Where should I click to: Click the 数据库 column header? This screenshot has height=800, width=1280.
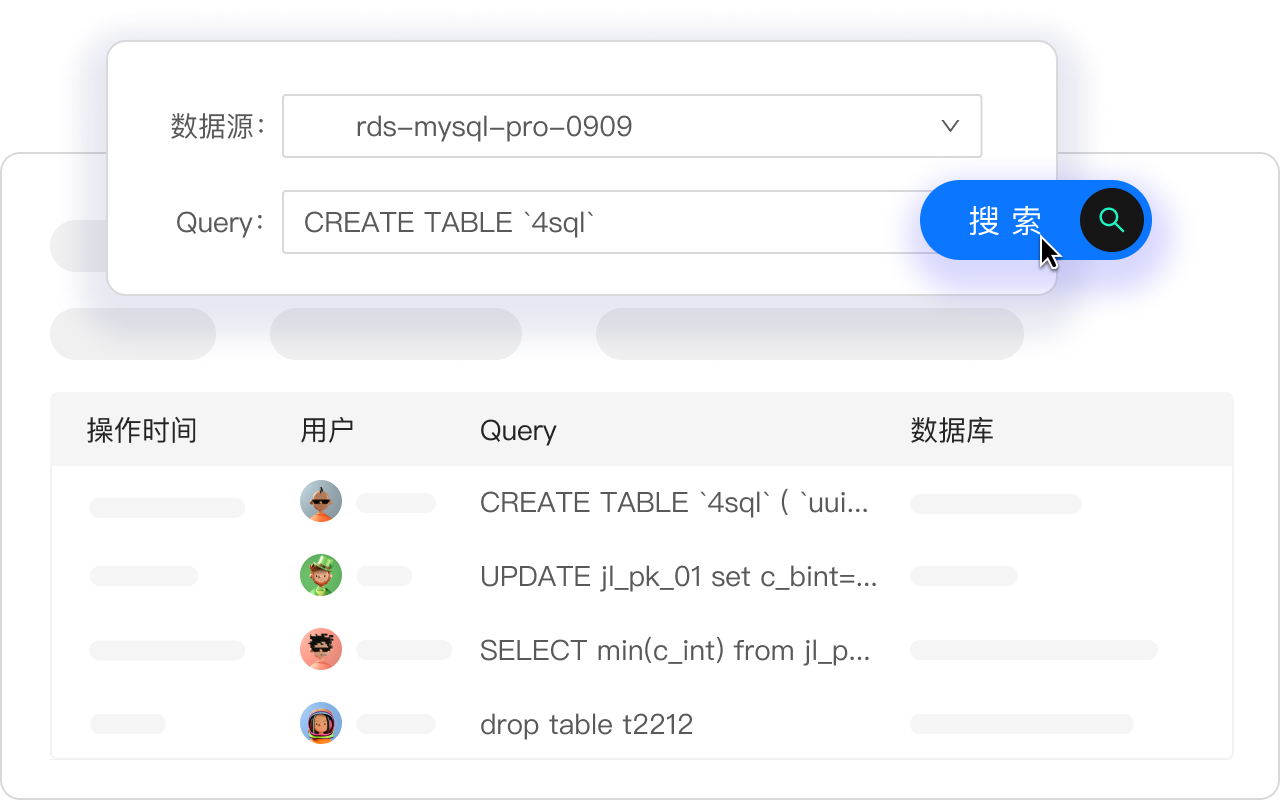(x=951, y=431)
